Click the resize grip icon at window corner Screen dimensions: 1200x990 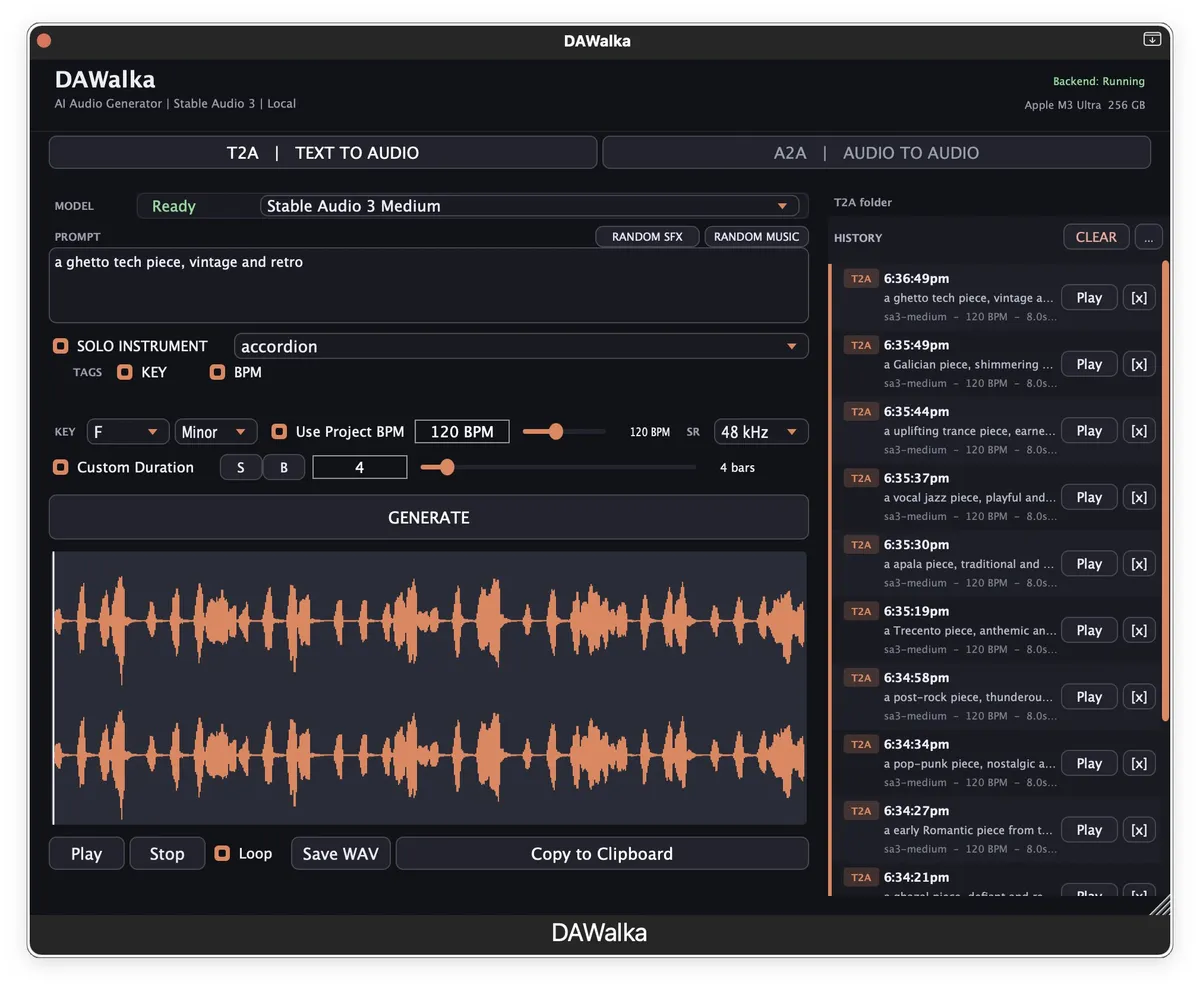click(1159, 905)
